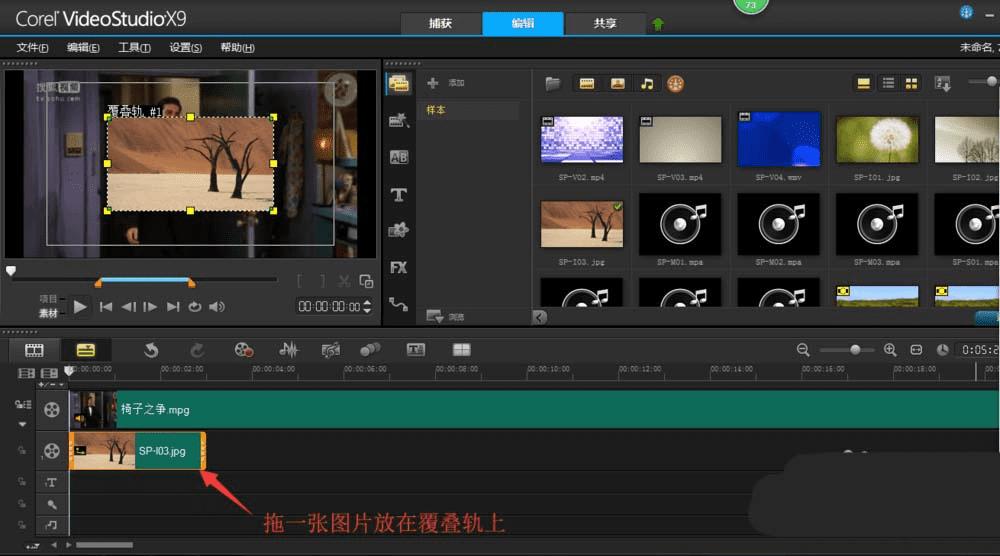Screen dimensions: 1000x556
Task: Open the Graphic library icon
Action: coord(399,230)
